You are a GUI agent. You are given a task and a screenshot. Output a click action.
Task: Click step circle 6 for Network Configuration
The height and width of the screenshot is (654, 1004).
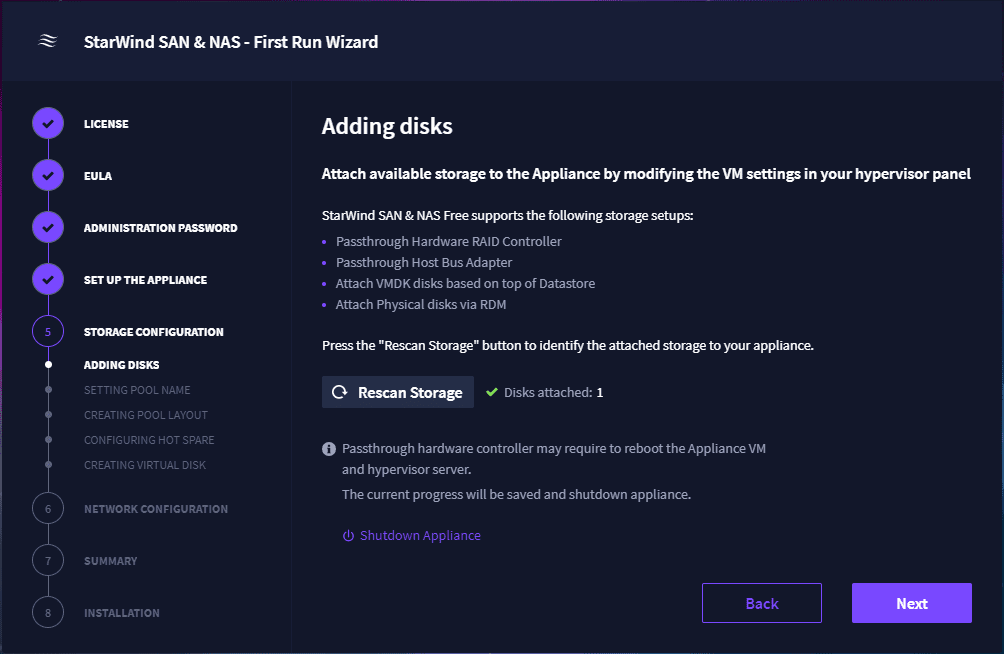47,508
